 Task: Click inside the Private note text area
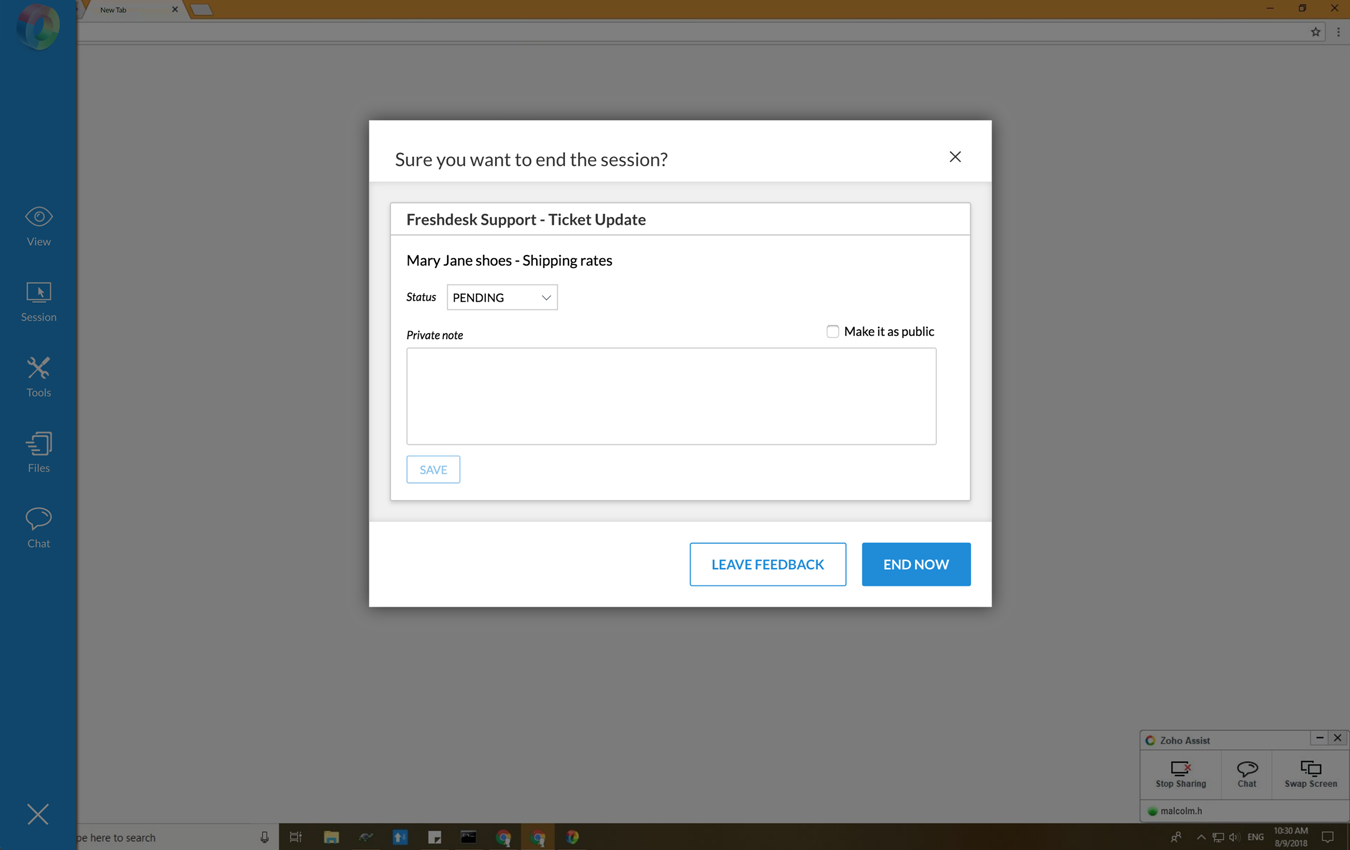(671, 396)
